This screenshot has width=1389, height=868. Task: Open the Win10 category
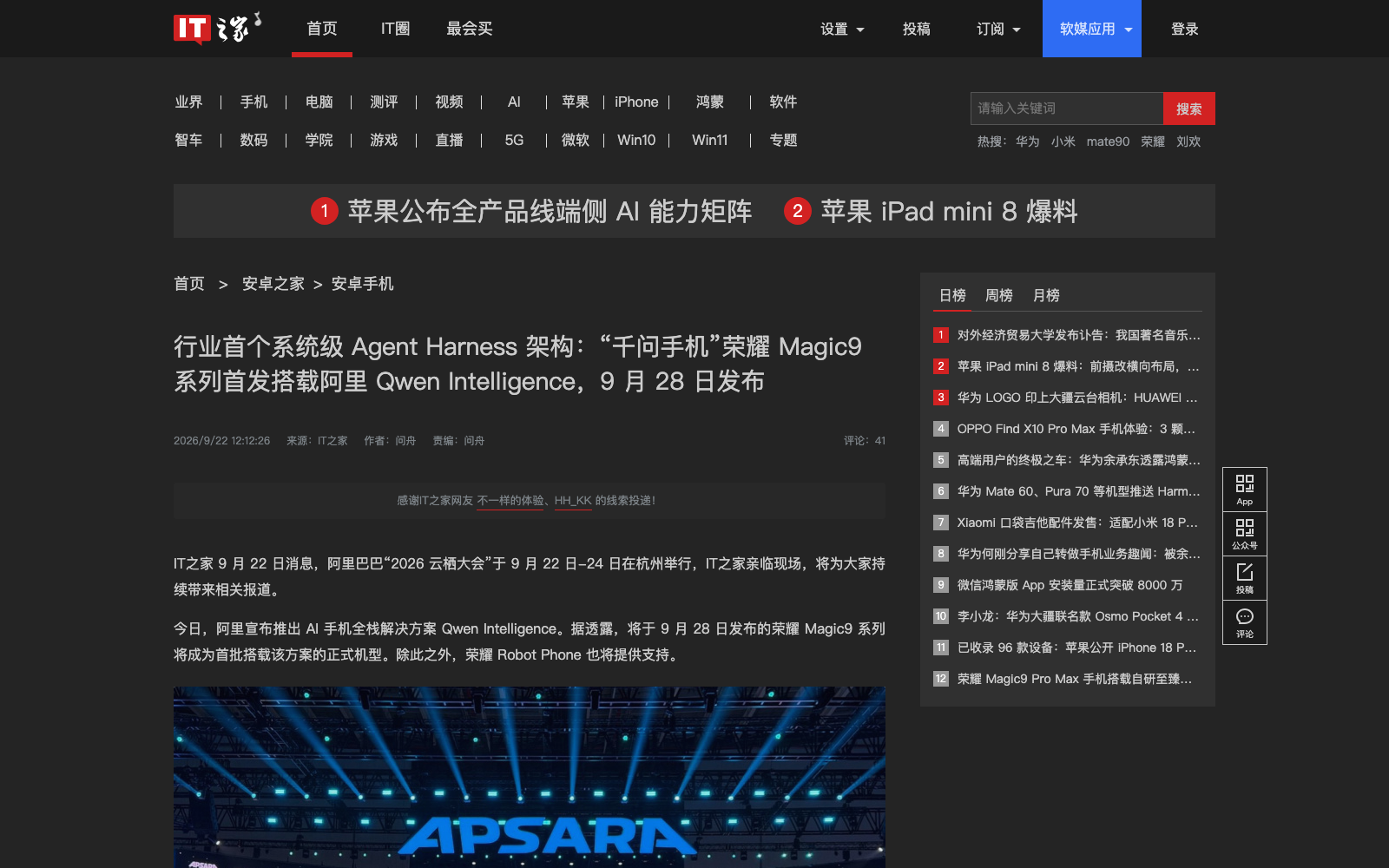pos(636,140)
